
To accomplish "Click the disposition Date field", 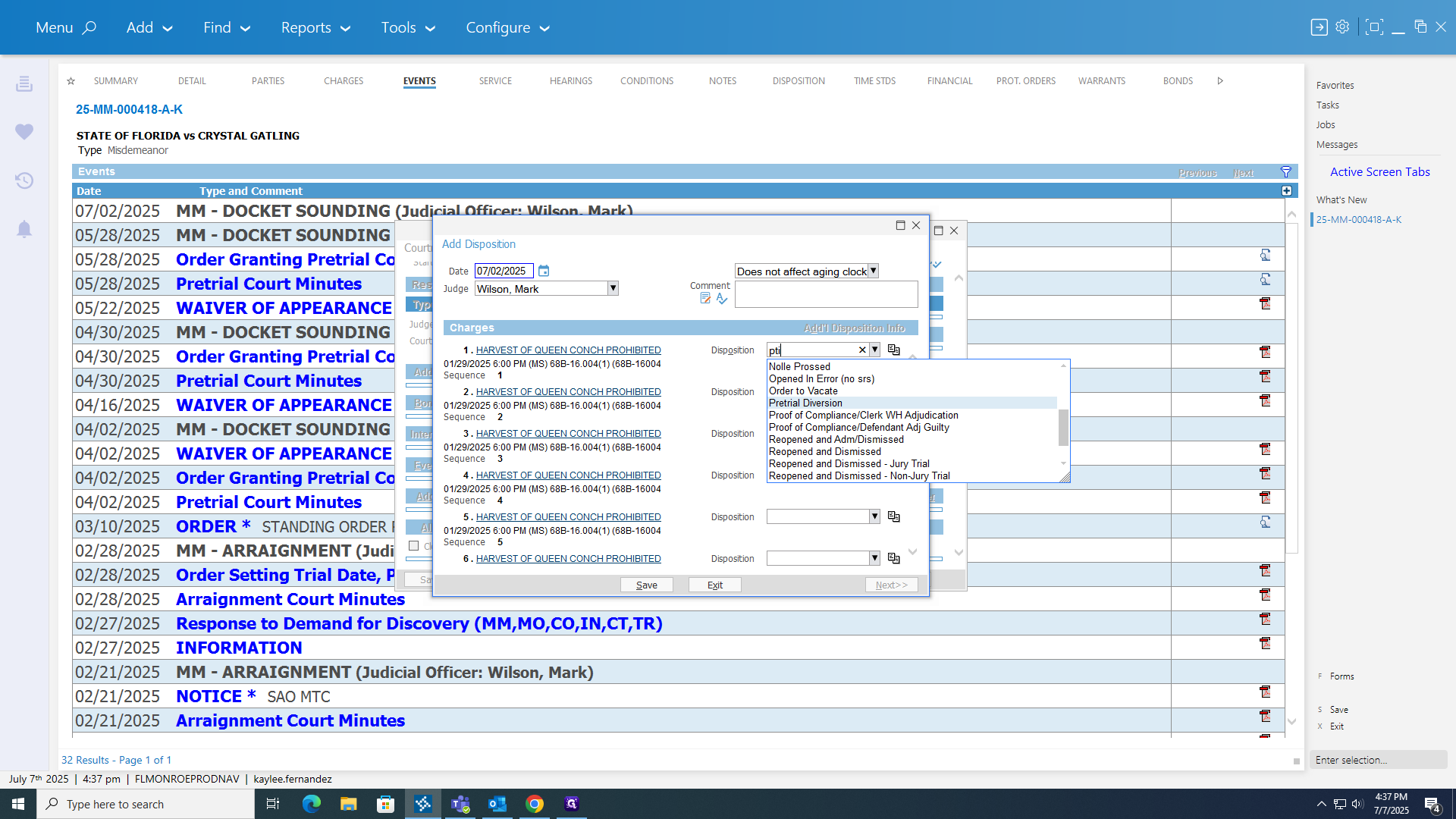I will click(504, 271).
